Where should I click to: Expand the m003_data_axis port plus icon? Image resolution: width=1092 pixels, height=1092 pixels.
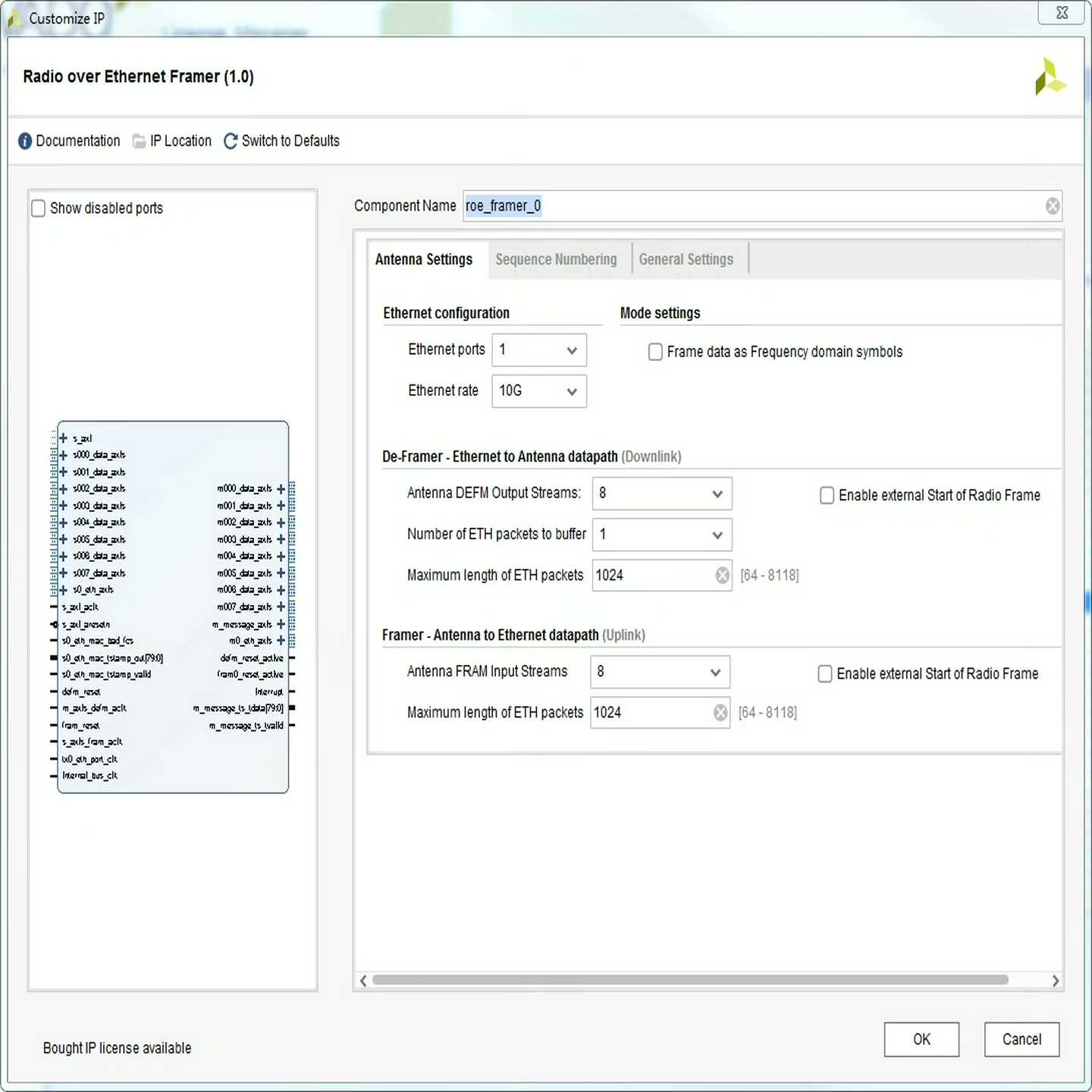tap(281, 539)
